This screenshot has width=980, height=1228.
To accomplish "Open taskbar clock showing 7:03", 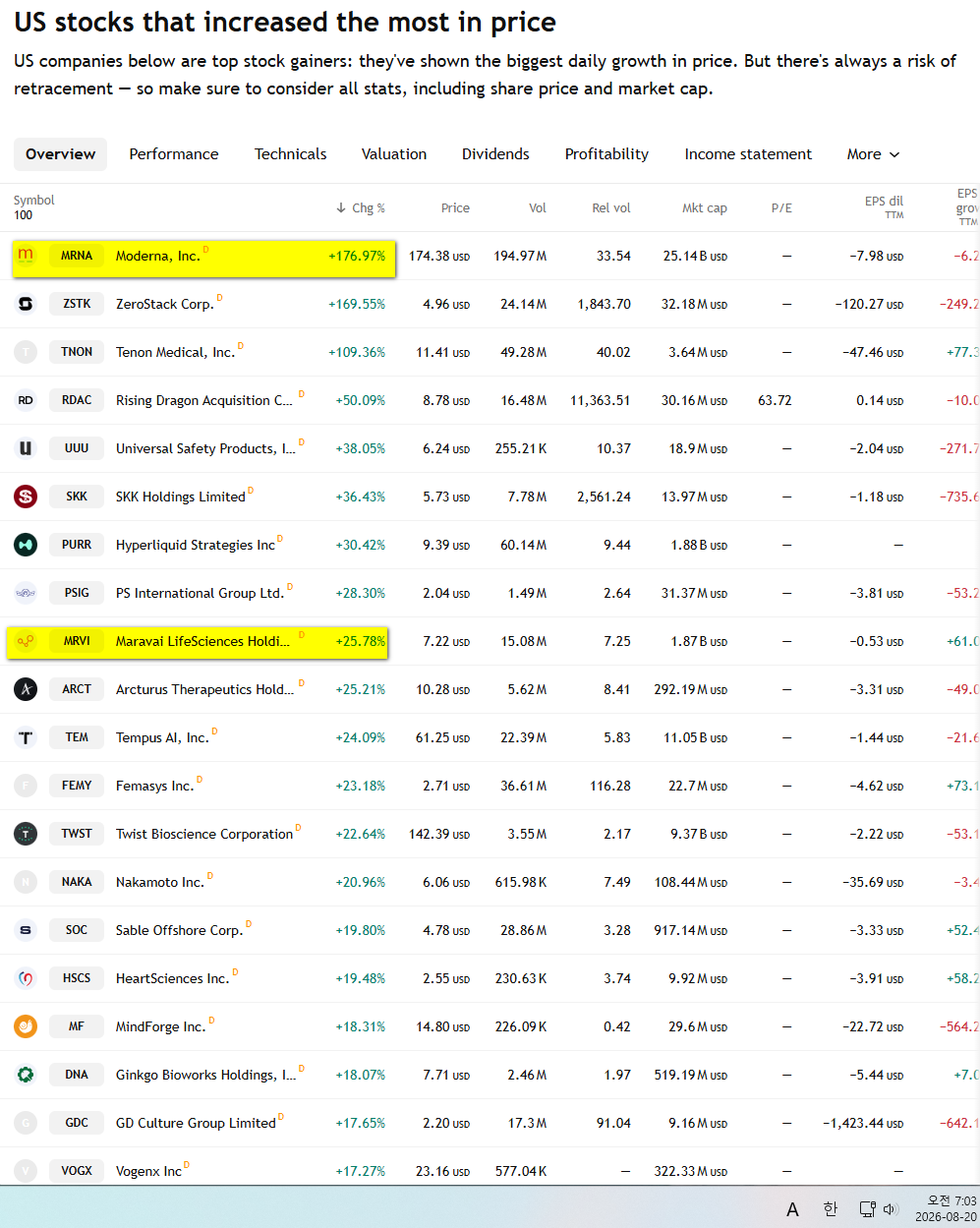I will tap(946, 1208).
